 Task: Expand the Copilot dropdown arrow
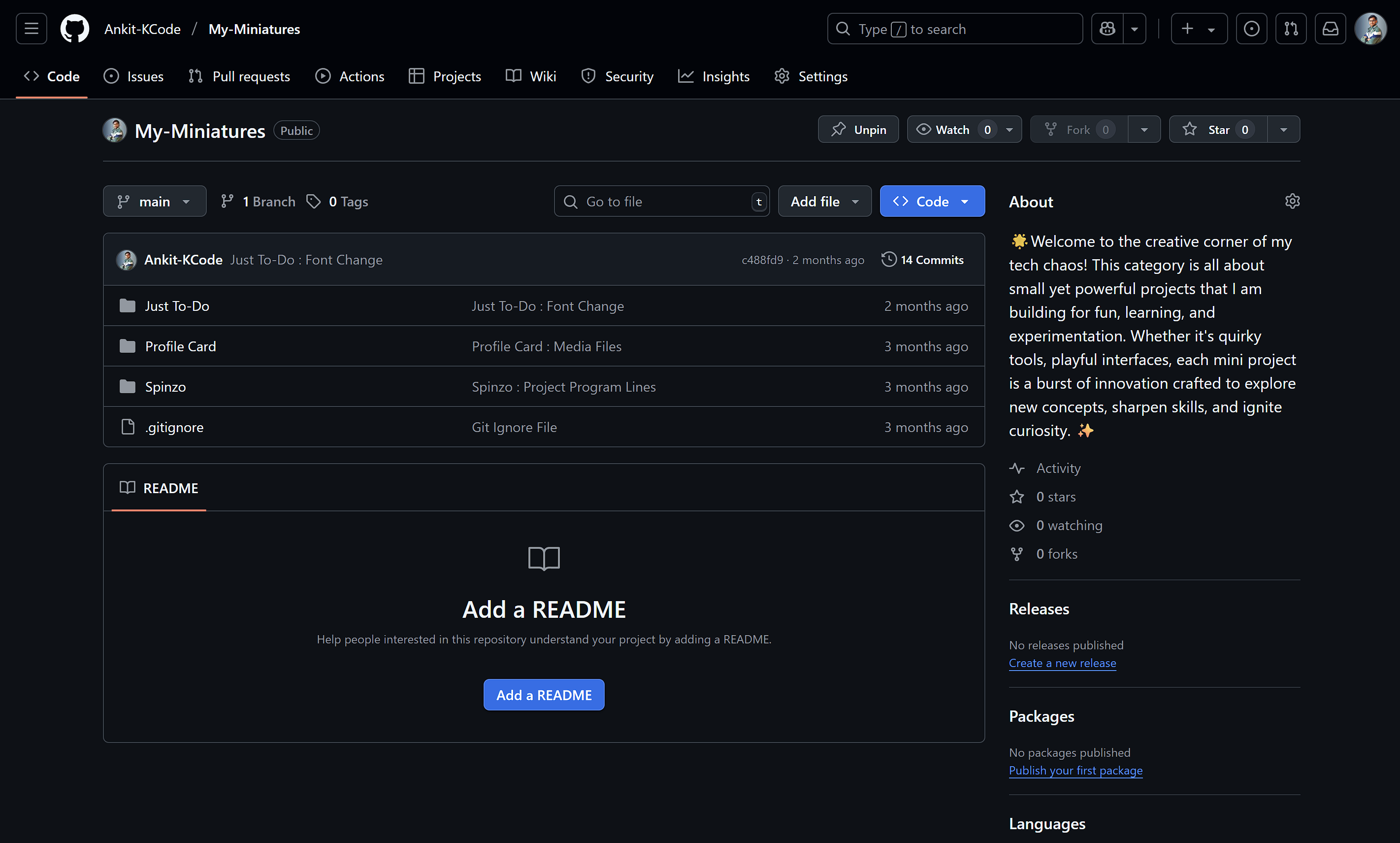click(x=1134, y=29)
